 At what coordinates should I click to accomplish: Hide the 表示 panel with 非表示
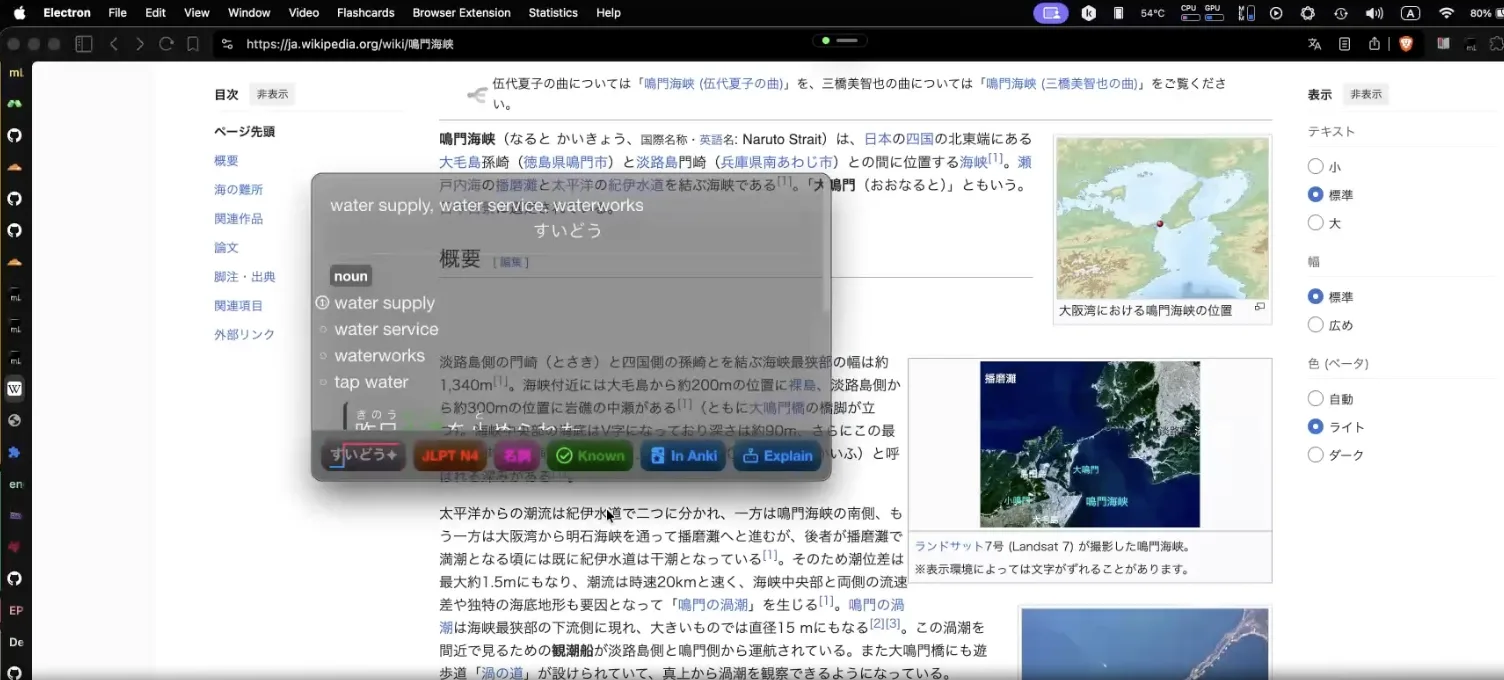click(x=1366, y=94)
